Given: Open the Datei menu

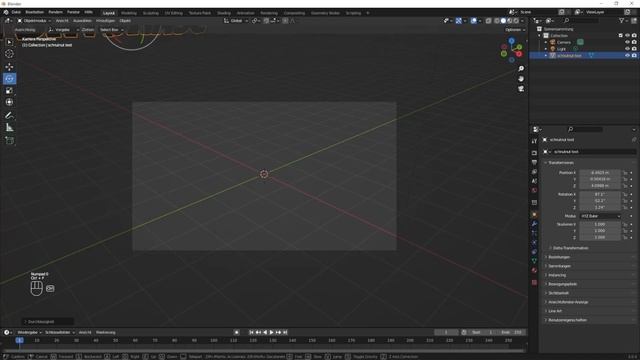Looking at the screenshot, I should (16, 12).
